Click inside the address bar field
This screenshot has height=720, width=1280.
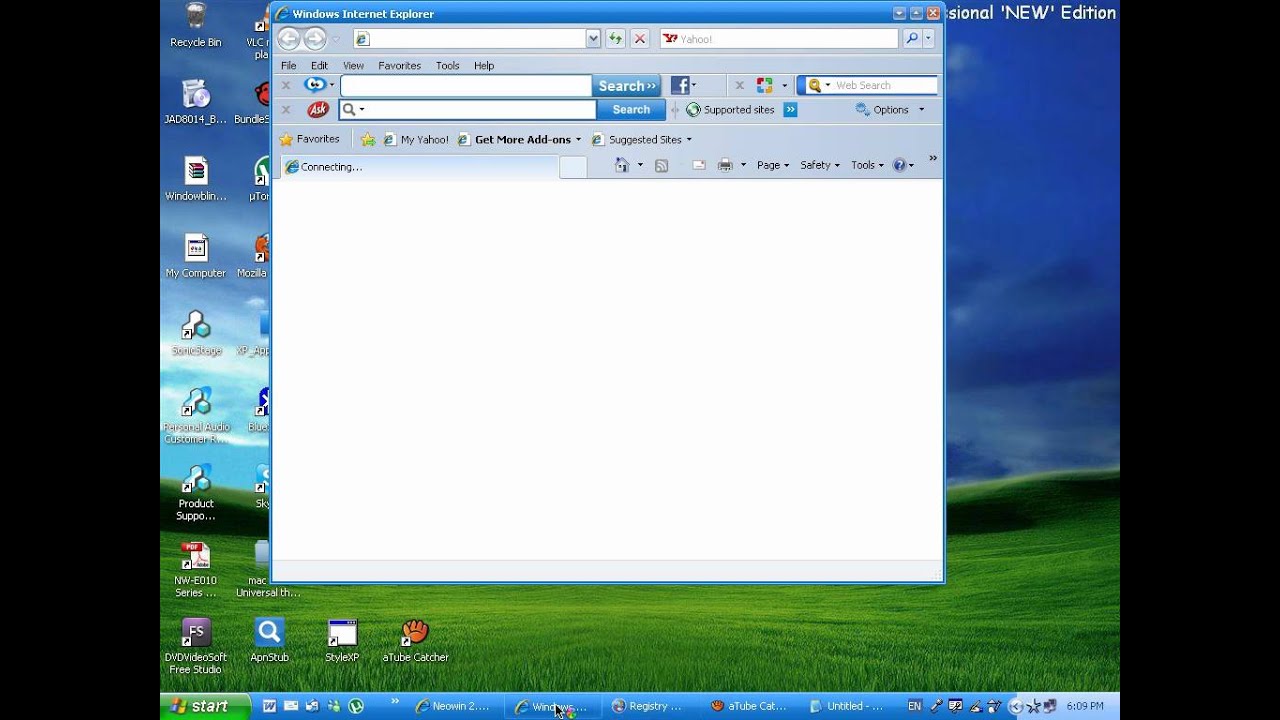[469, 39]
